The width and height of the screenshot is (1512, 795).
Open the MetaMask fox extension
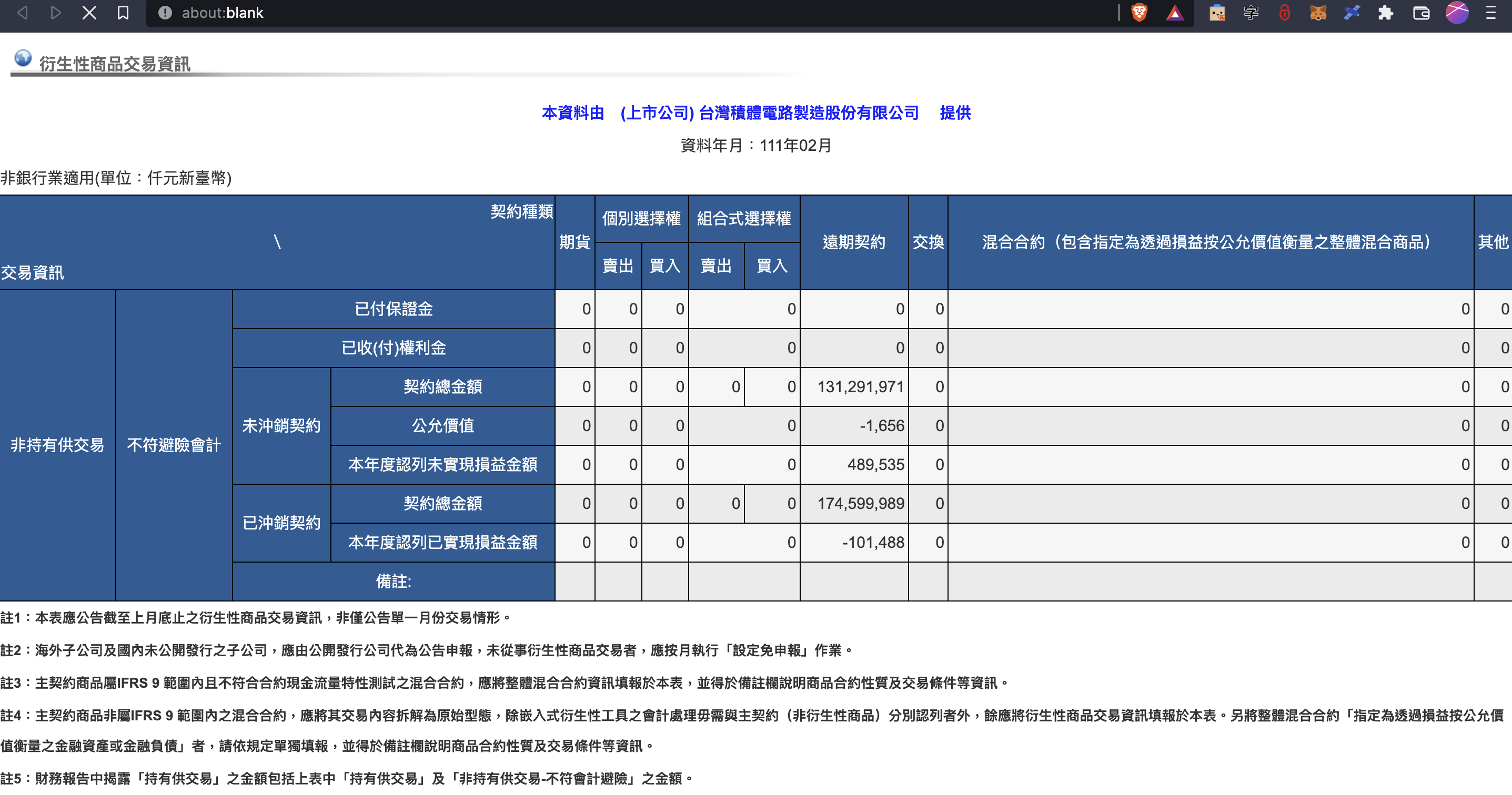click(1318, 12)
